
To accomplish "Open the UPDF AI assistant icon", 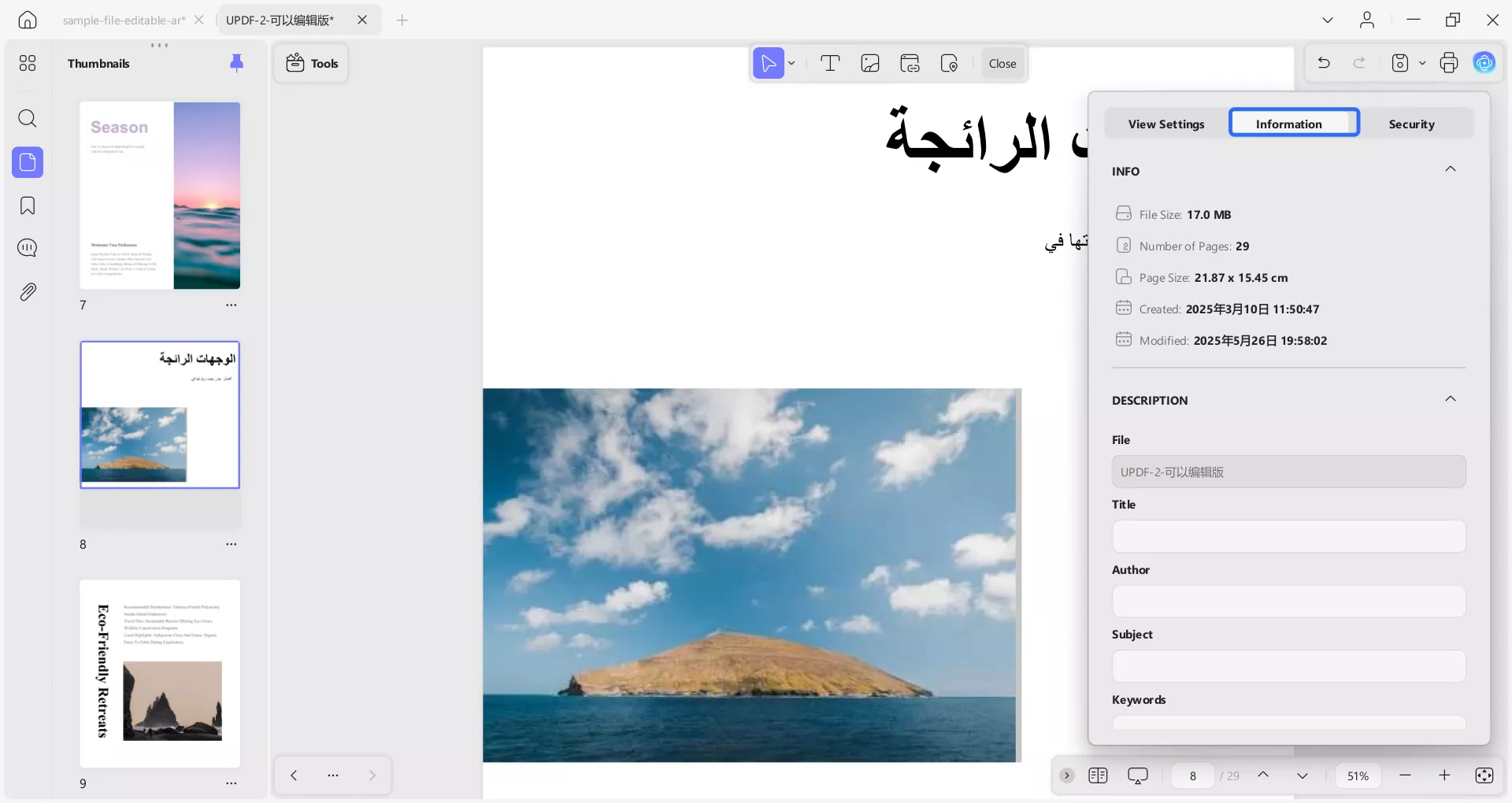I will click(1484, 63).
